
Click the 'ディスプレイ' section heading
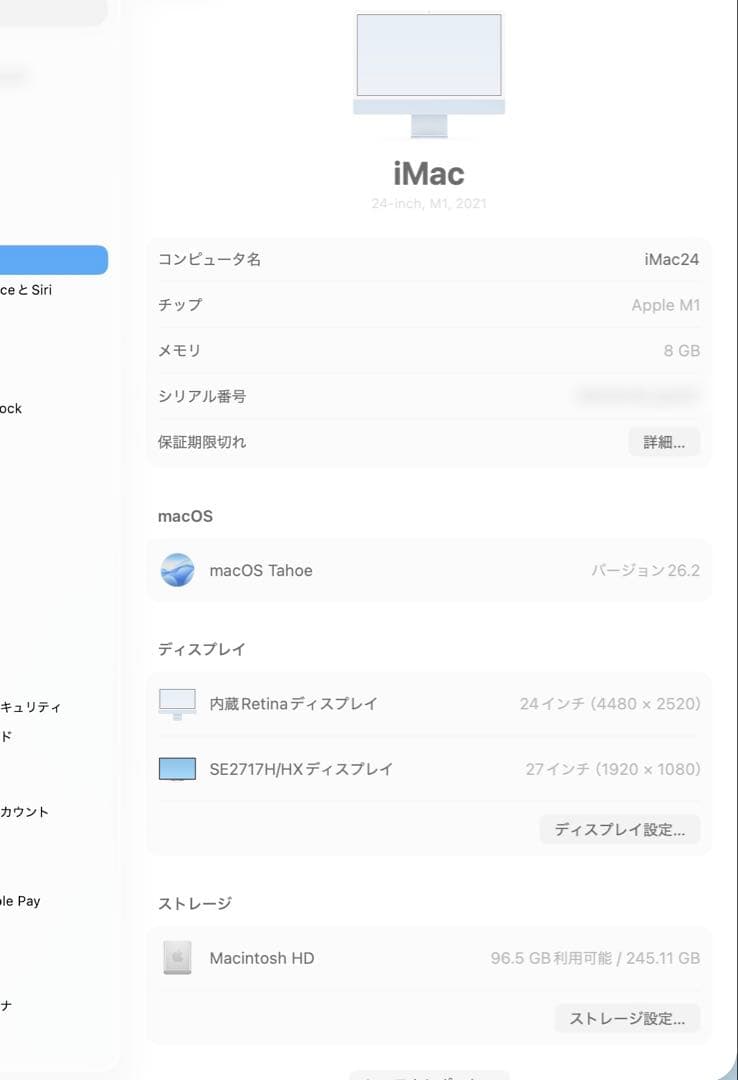pyautogui.click(x=202, y=649)
